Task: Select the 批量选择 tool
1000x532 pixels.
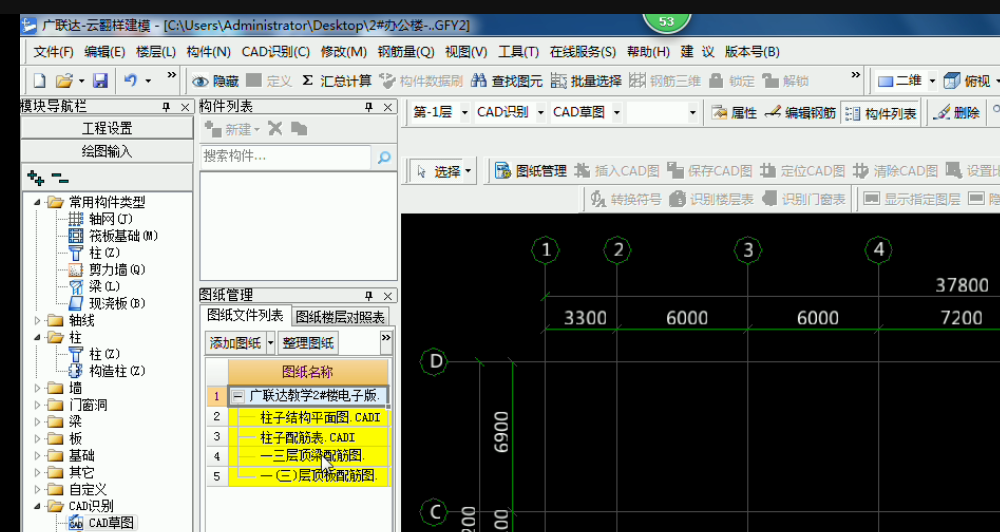Action: click(585, 81)
